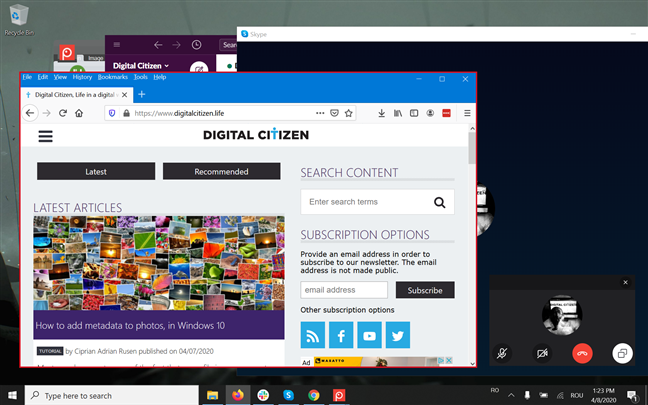Click the taskbar Type here to search box

pos(112,395)
